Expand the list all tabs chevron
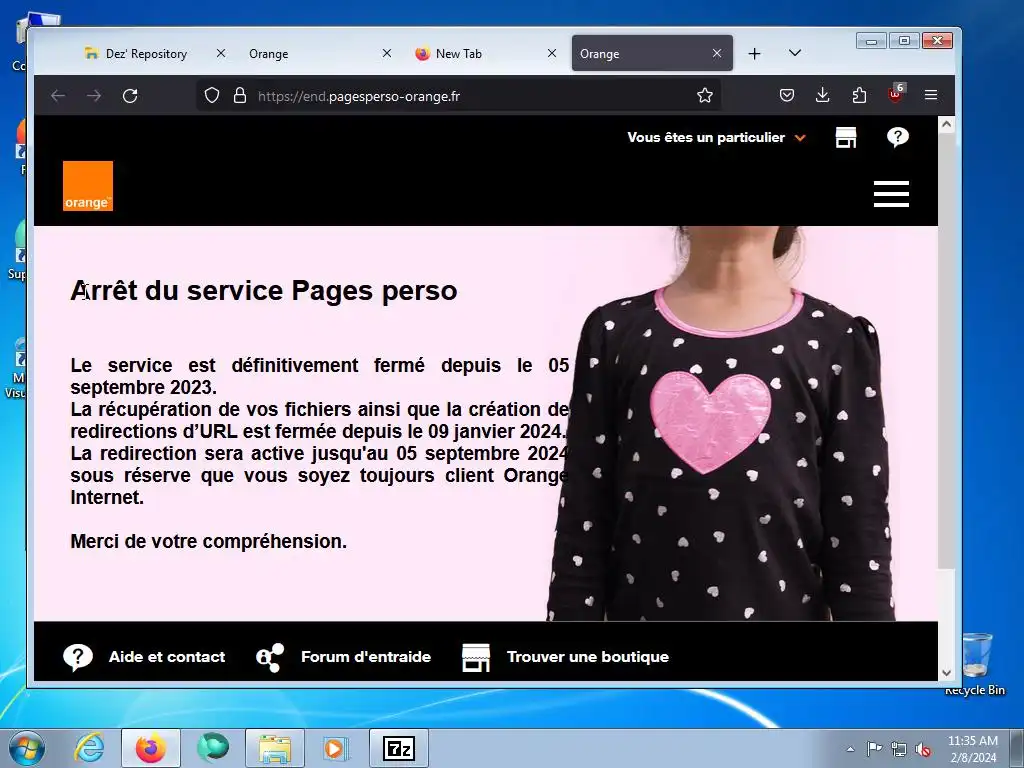The image size is (1024, 768). (x=795, y=54)
